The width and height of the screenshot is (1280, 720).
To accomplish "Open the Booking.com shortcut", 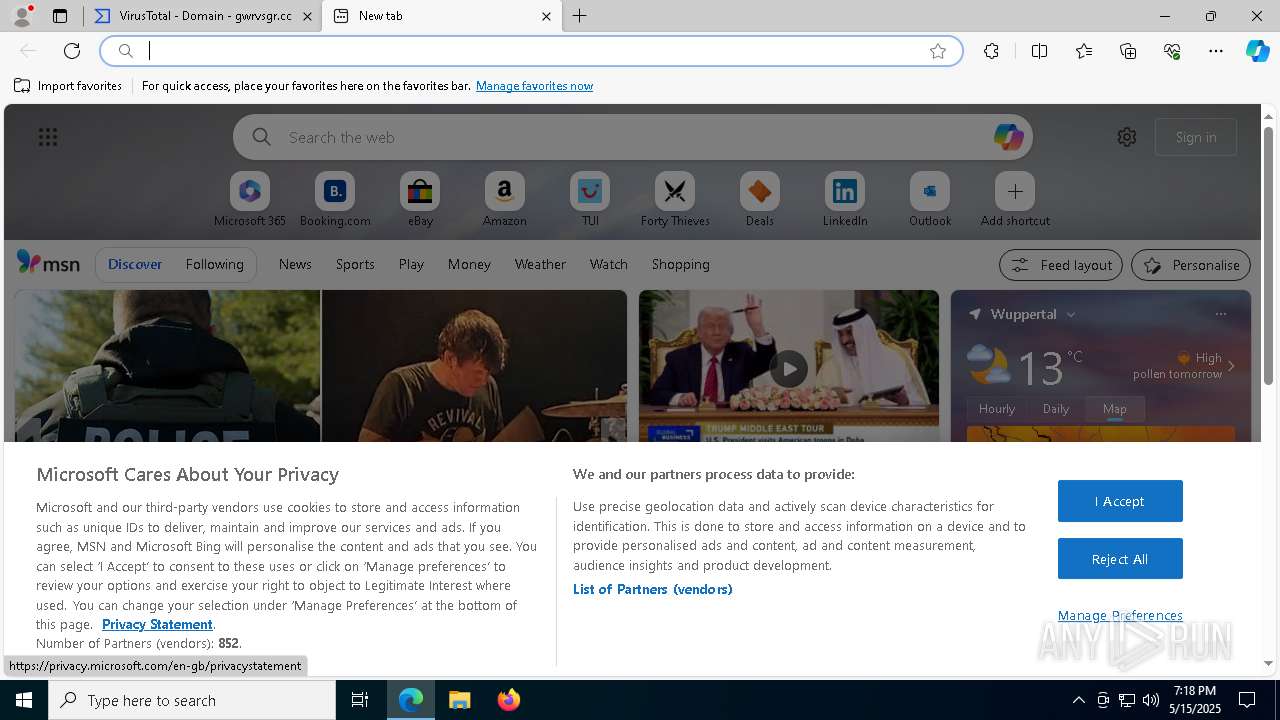I will (x=335, y=200).
